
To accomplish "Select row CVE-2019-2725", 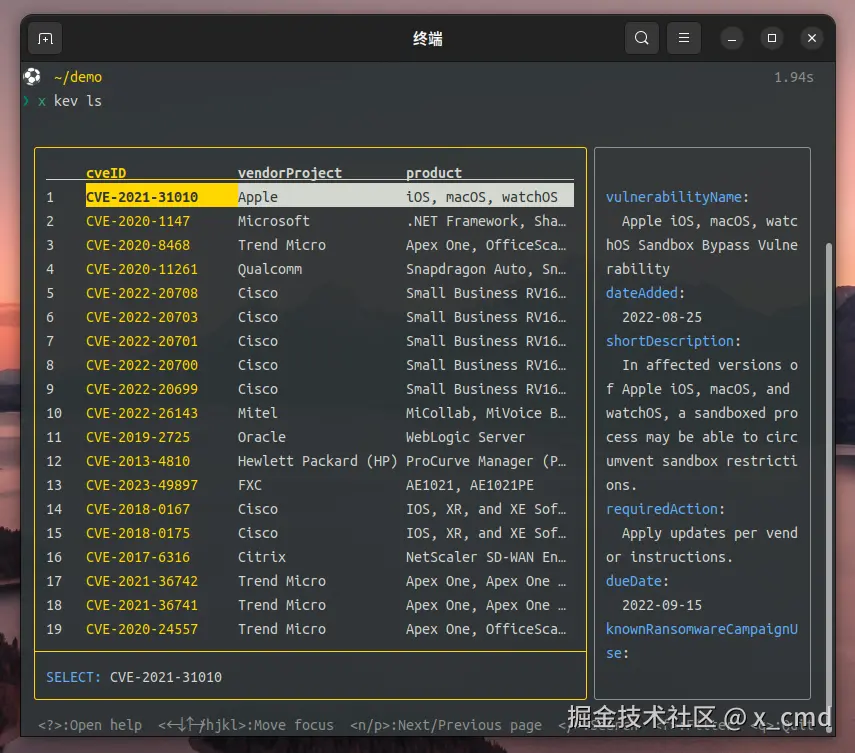I will tap(310, 437).
